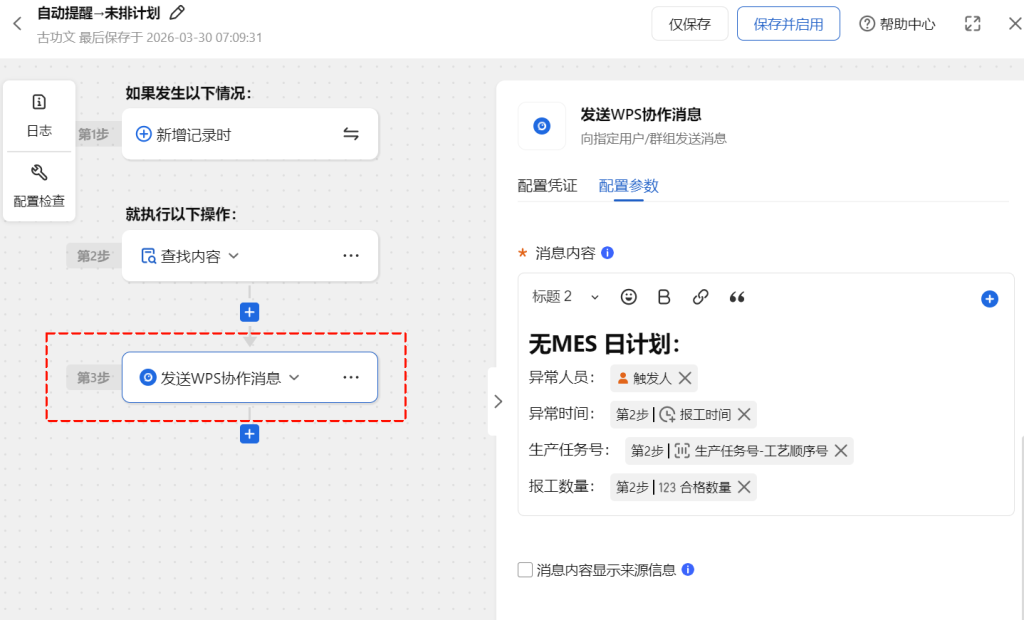This screenshot has width=1024, height=620.
Task: Remove the 合格数量 field tag
Action: click(744, 487)
